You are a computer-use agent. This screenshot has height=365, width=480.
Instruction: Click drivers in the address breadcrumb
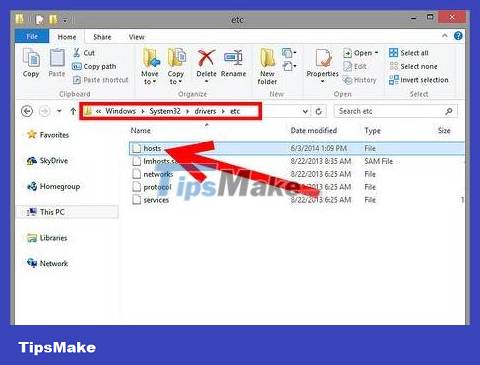click(205, 111)
